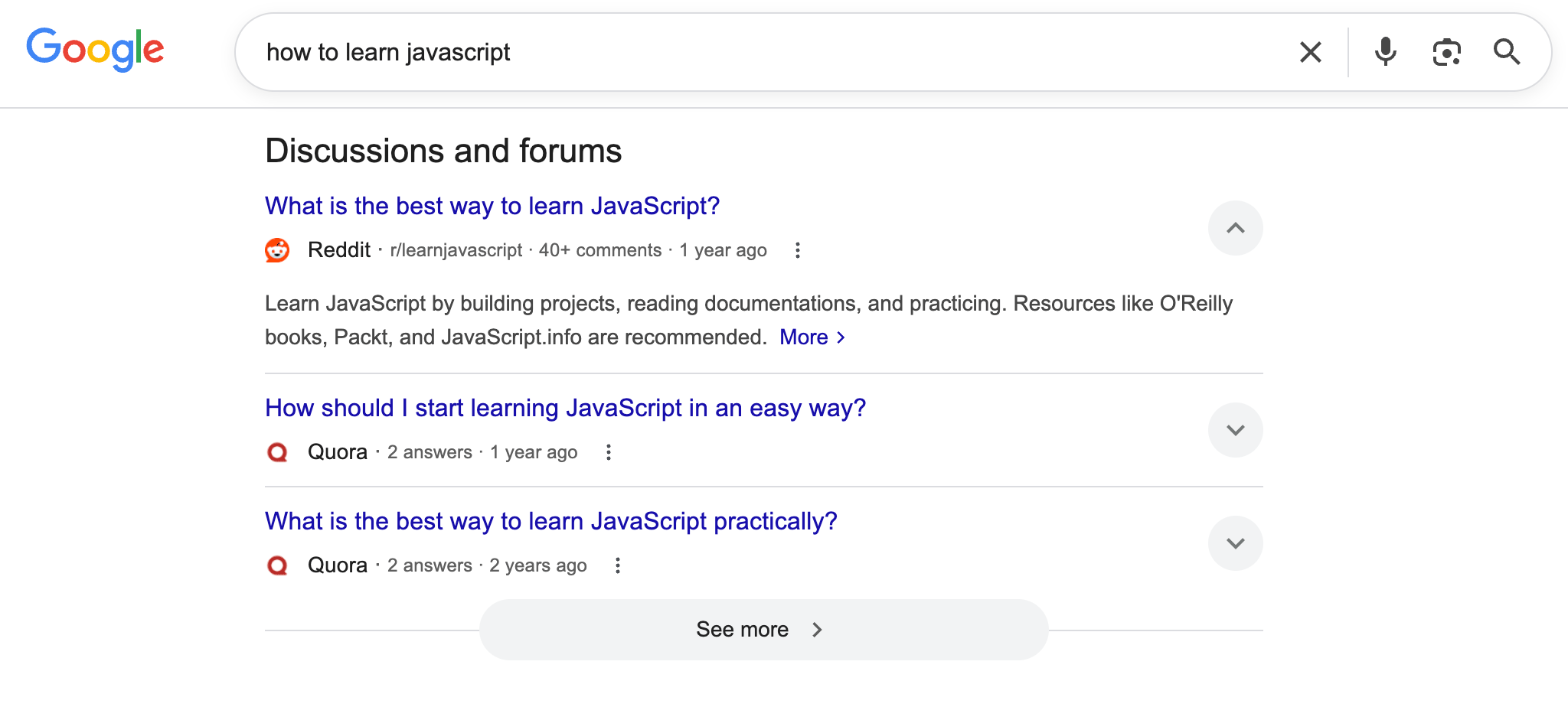Screen dimensions: 1568x707
Task: Click the first Quora favicon
Action: 277,452
